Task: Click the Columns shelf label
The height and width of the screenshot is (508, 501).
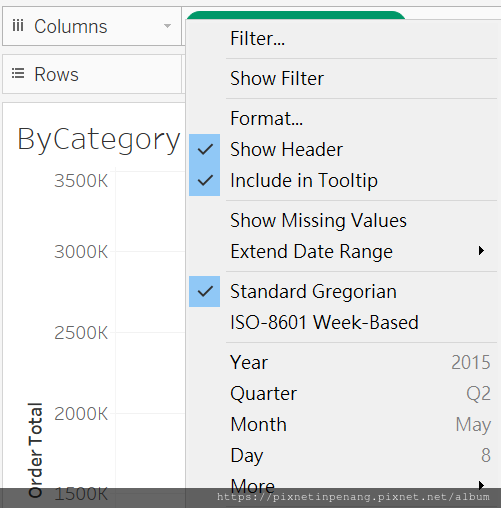Action: tap(71, 26)
